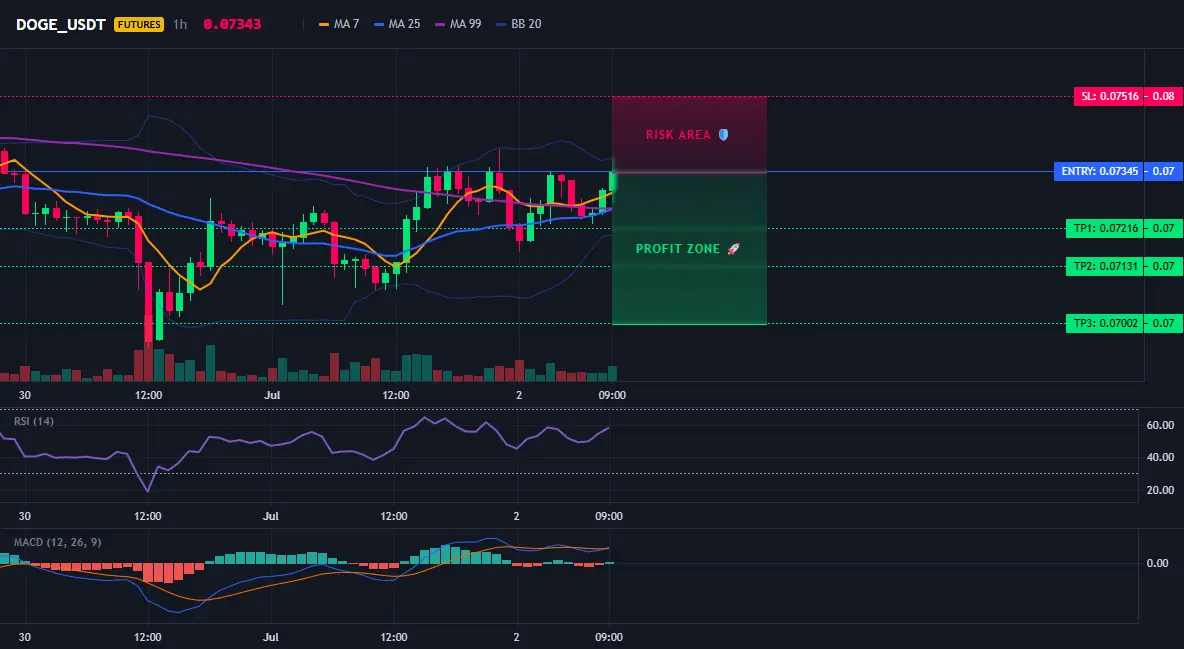Click the current price 0.07343

click(232, 24)
